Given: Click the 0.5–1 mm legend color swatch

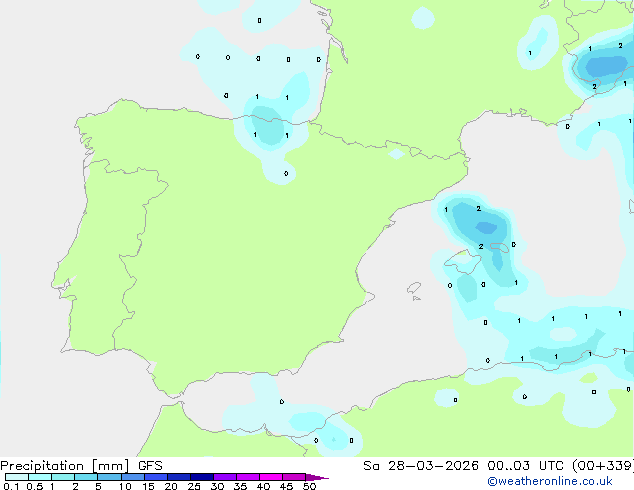Looking at the screenshot, I should coord(40,477).
